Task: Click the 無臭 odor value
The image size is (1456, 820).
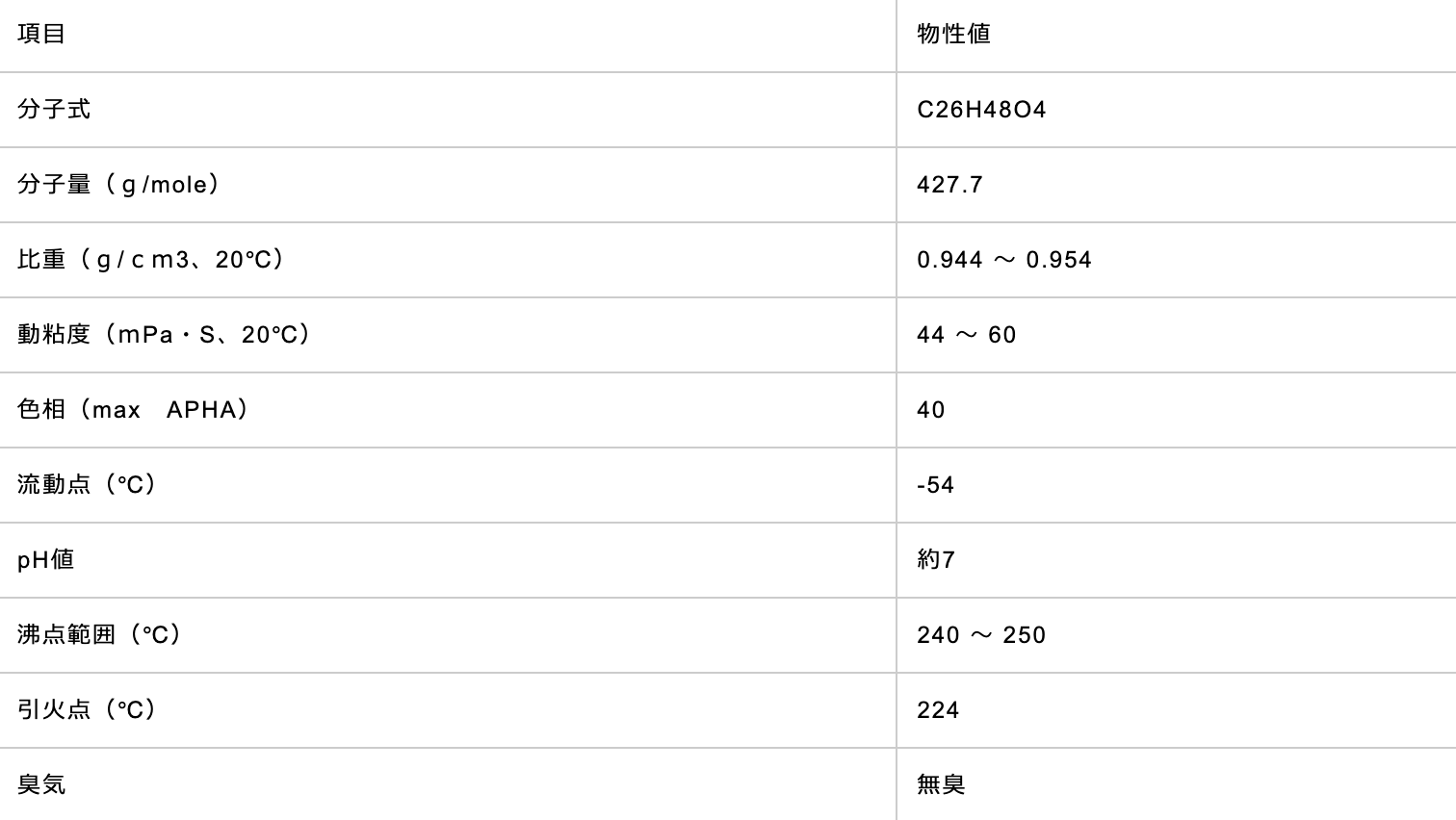Action: coord(941,784)
